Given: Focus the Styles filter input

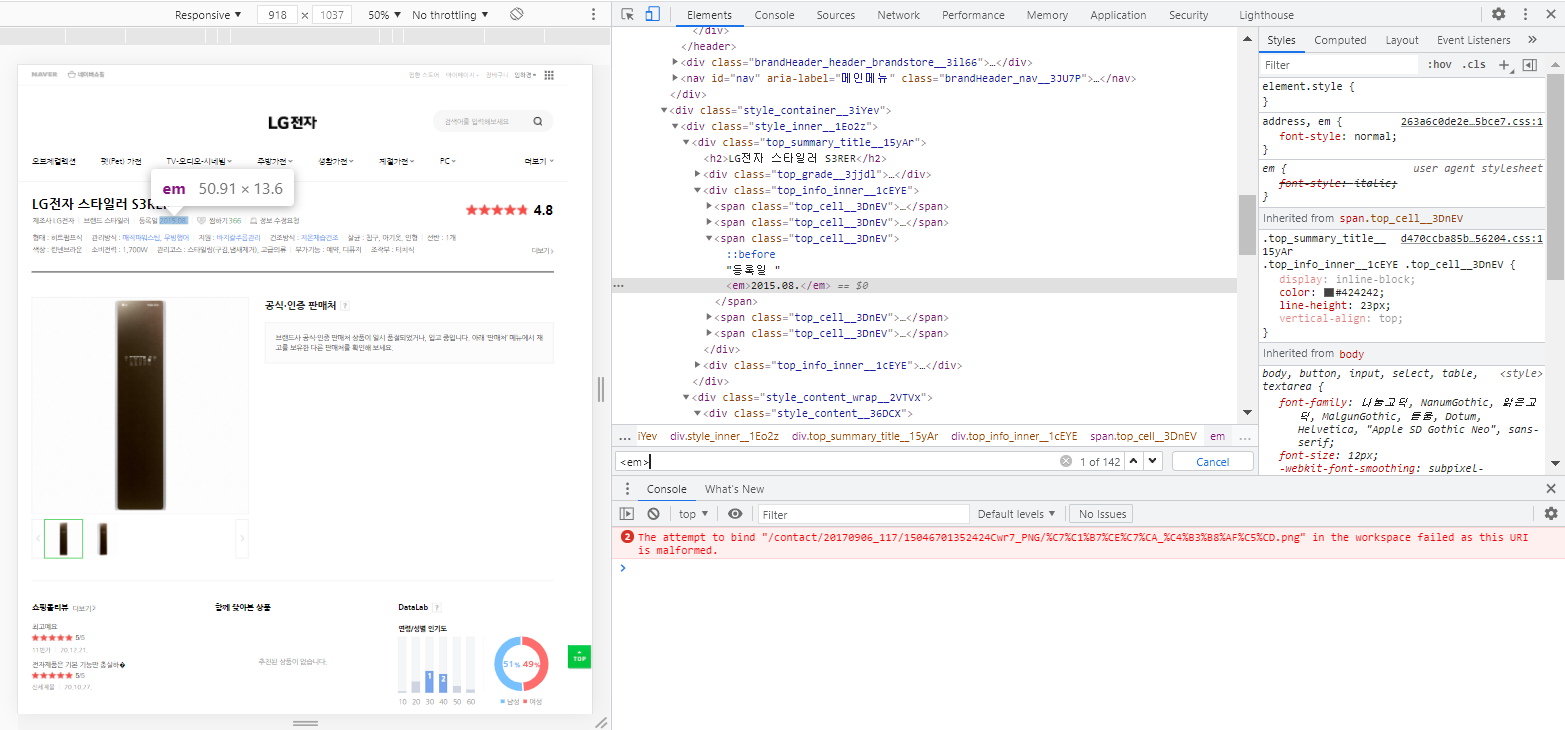Looking at the screenshot, I should (1340, 65).
